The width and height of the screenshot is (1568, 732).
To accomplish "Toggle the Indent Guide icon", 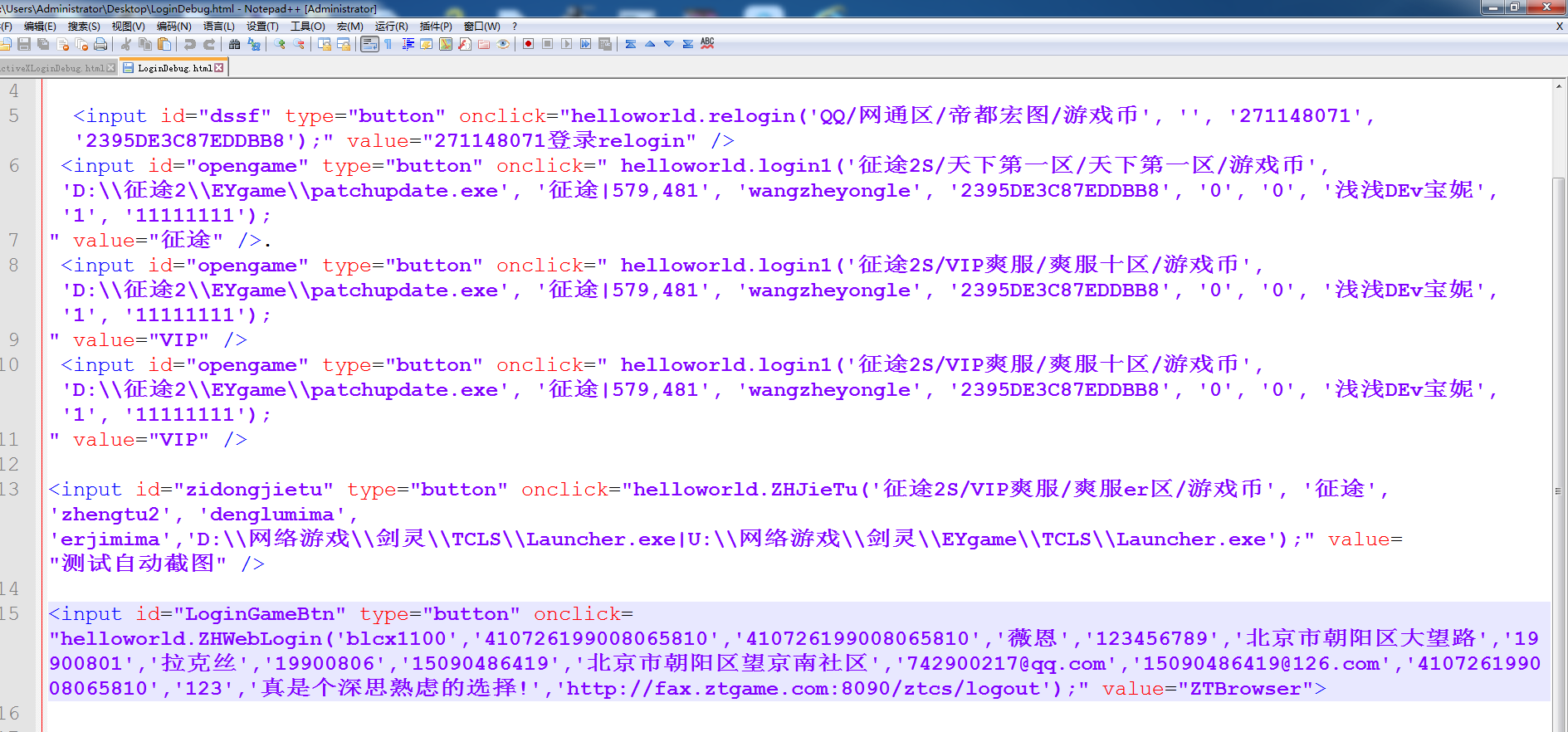I will (x=408, y=44).
